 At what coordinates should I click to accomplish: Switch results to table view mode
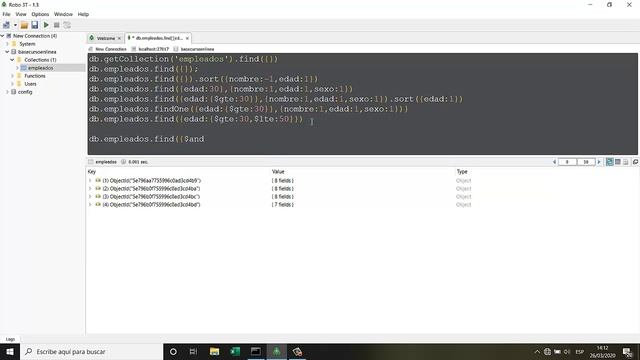618,162
